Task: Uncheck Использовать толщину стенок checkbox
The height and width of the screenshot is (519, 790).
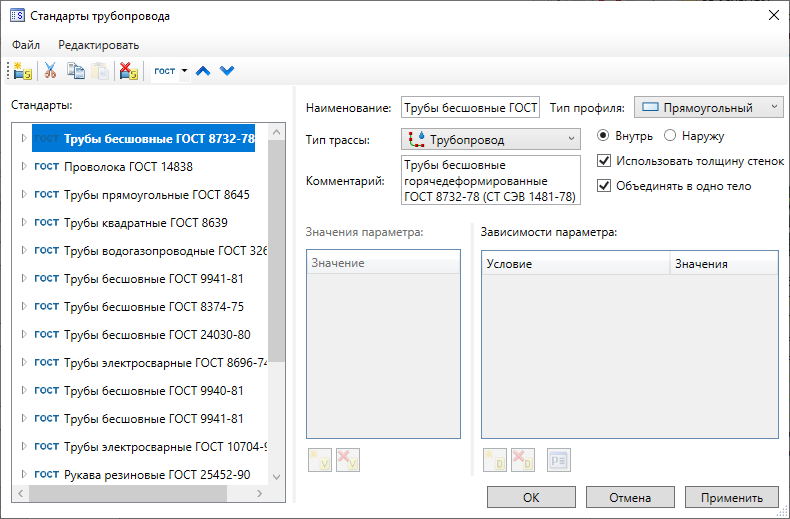Action: click(x=603, y=160)
